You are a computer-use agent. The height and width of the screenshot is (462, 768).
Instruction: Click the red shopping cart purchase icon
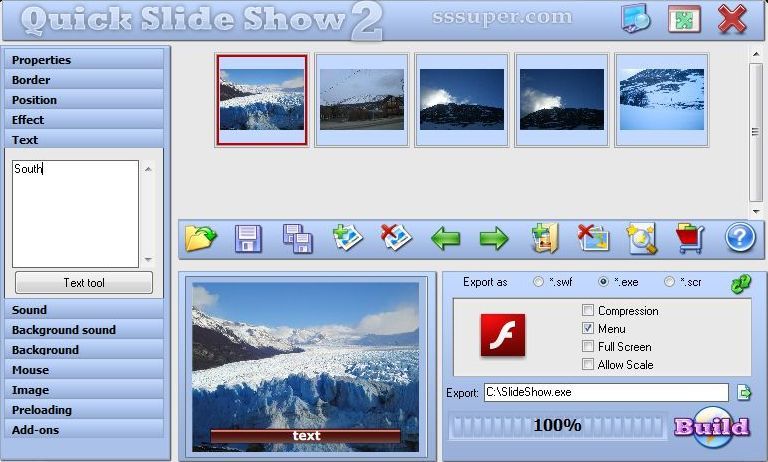pos(690,239)
